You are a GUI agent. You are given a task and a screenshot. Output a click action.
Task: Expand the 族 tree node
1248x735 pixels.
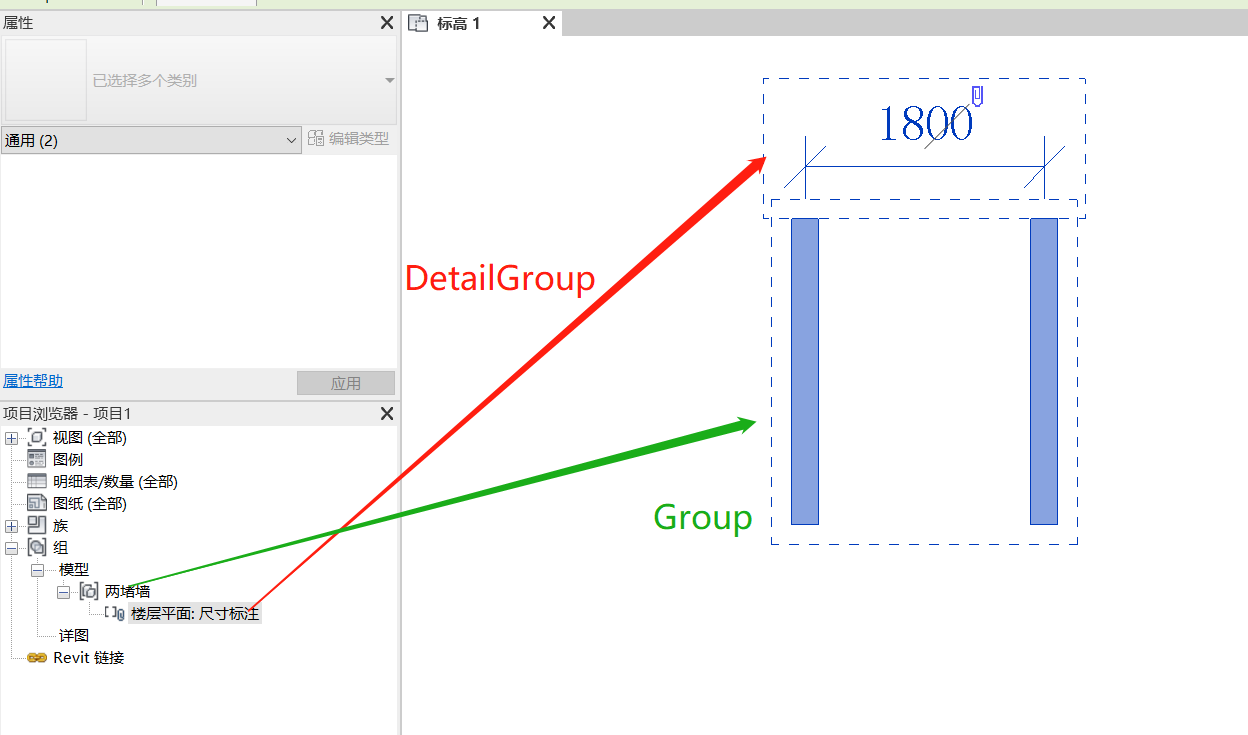[x=11, y=526]
